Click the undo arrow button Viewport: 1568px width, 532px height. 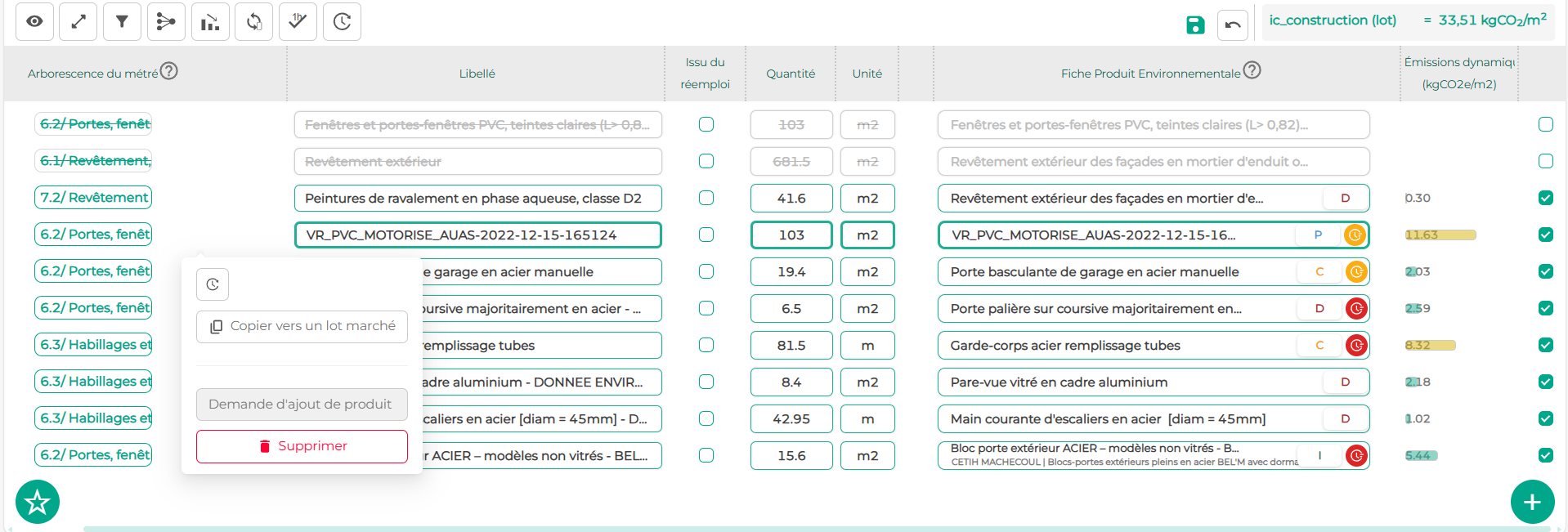coord(1233,25)
